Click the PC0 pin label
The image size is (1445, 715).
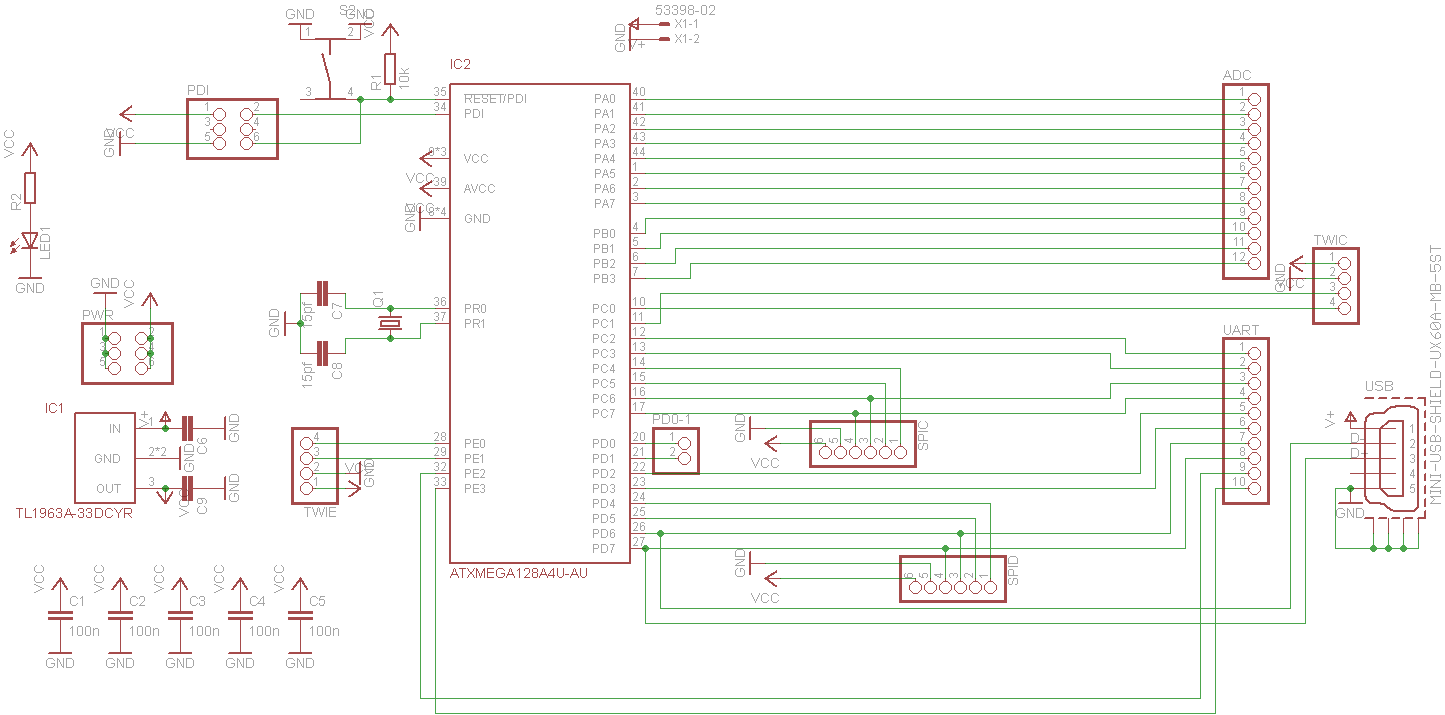click(604, 309)
